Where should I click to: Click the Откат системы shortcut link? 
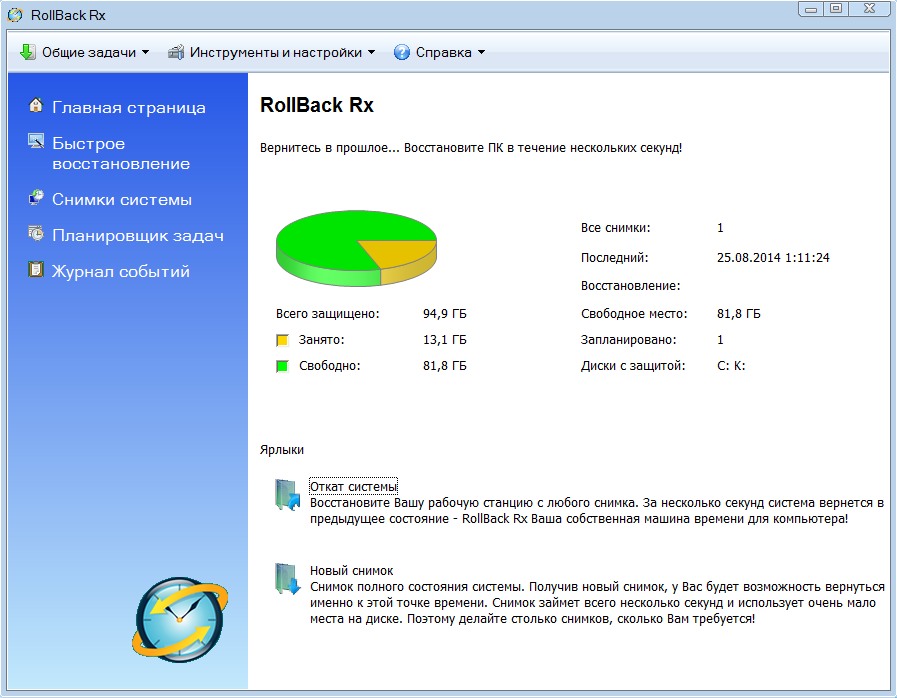pyautogui.click(x=353, y=486)
